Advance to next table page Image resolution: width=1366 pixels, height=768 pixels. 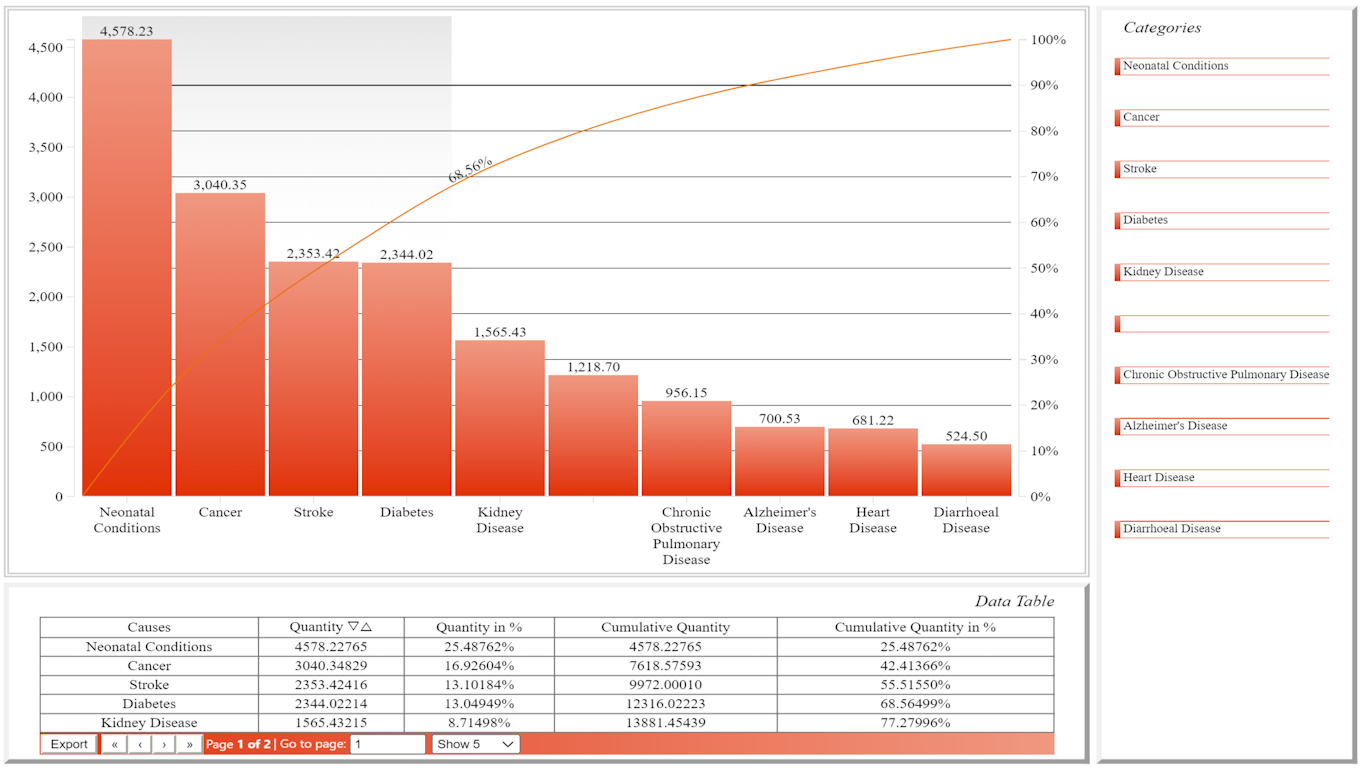(x=164, y=744)
